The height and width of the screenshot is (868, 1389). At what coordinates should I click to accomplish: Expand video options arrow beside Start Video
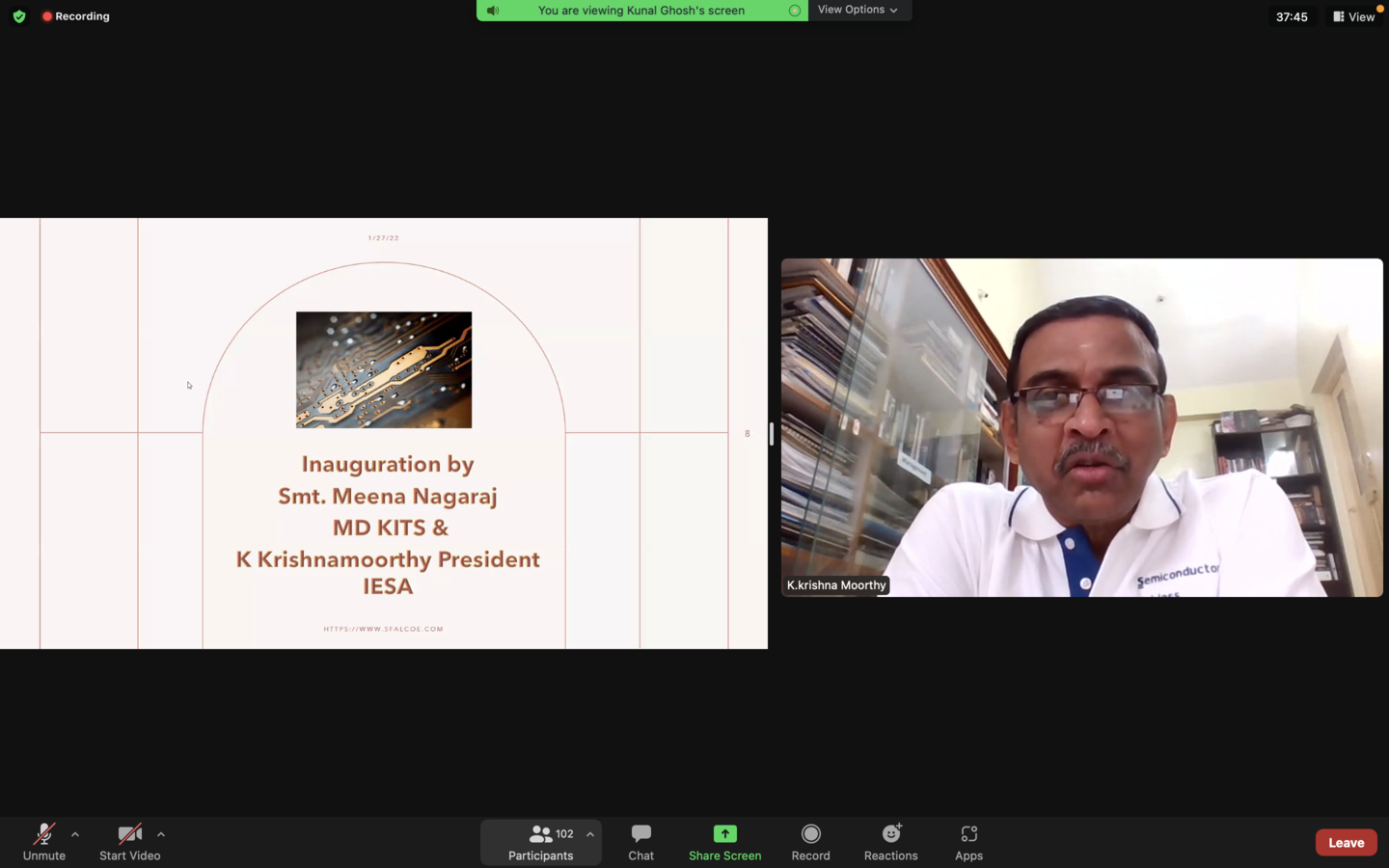[161, 834]
